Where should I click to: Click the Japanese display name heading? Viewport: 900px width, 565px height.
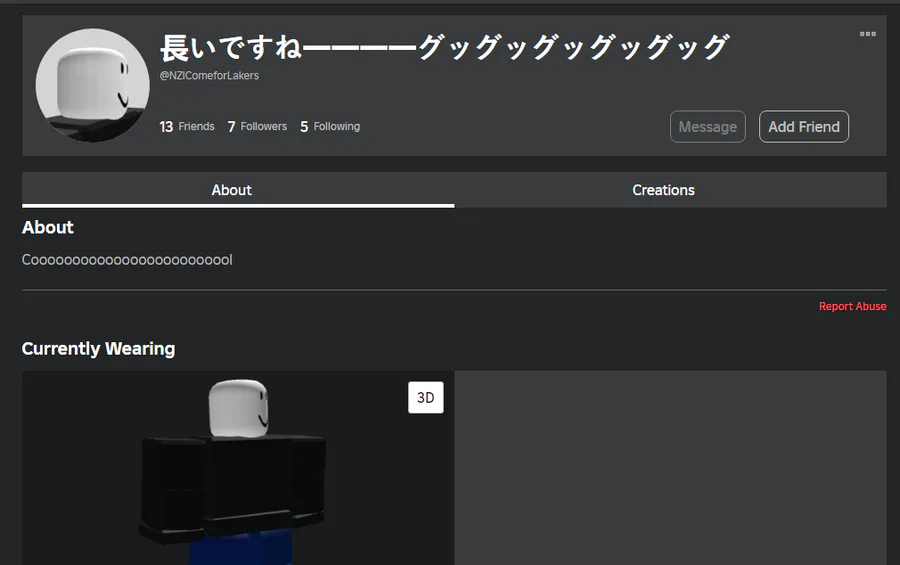click(x=445, y=48)
